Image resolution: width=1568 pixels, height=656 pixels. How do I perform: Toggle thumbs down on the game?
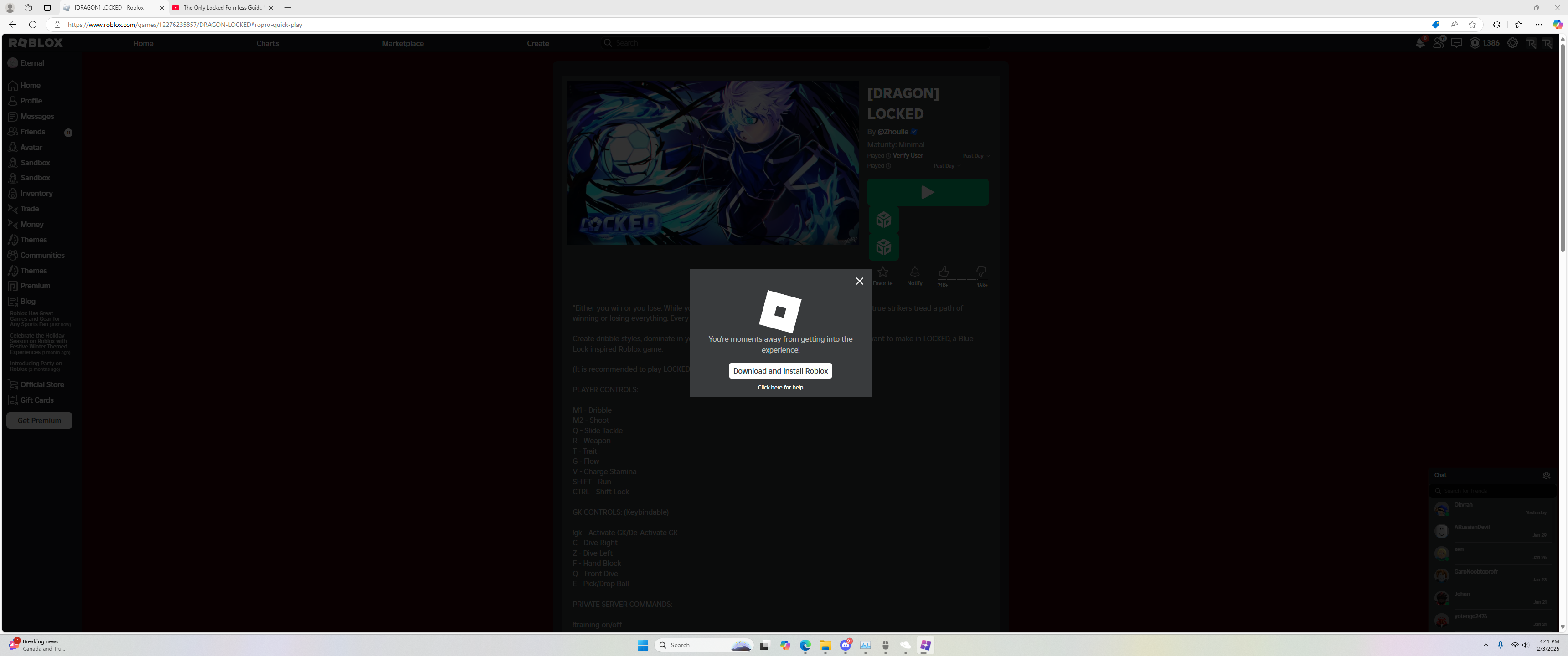pyautogui.click(x=980, y=272)
